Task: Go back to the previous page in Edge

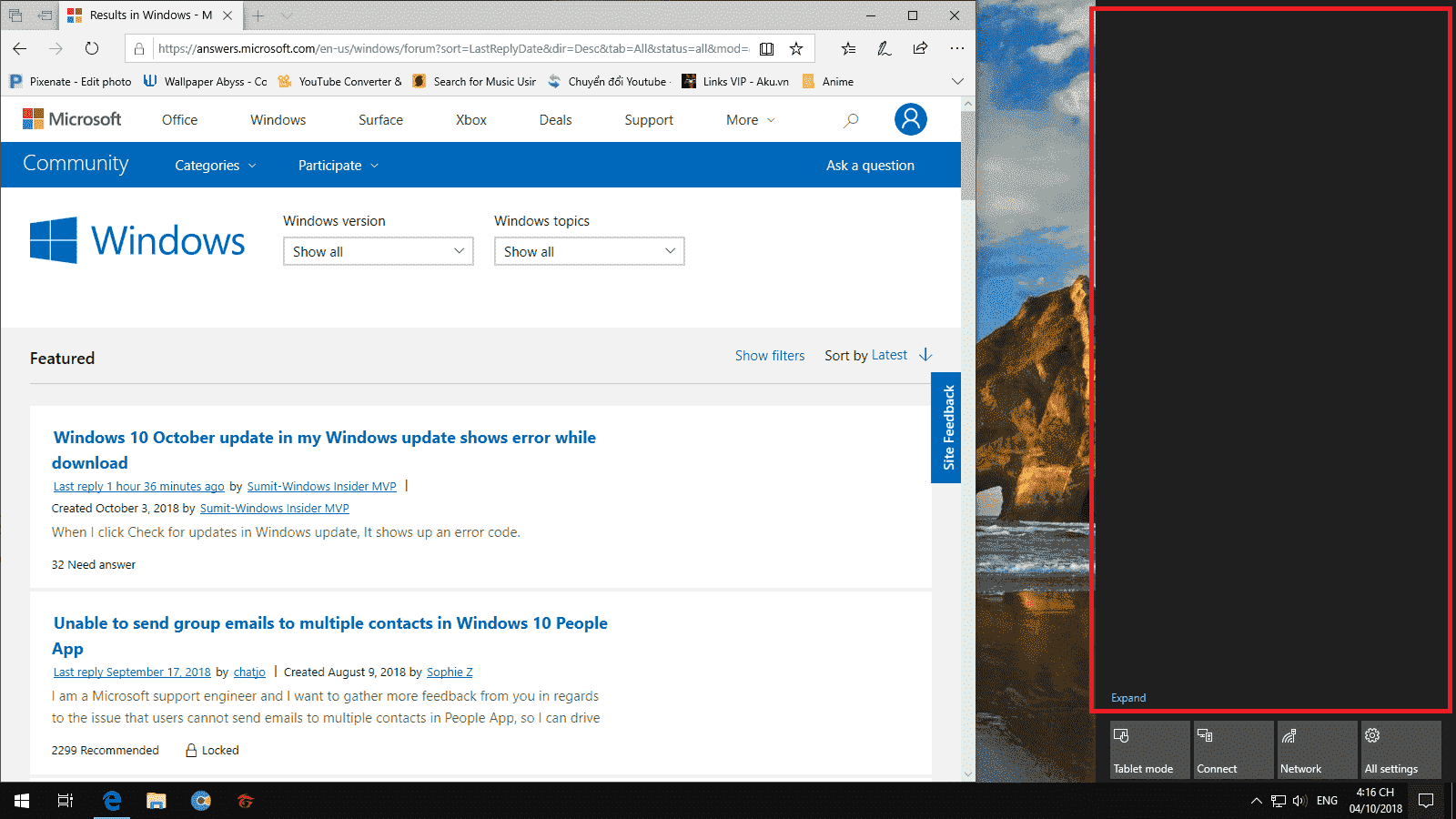Action: [20, 48]
